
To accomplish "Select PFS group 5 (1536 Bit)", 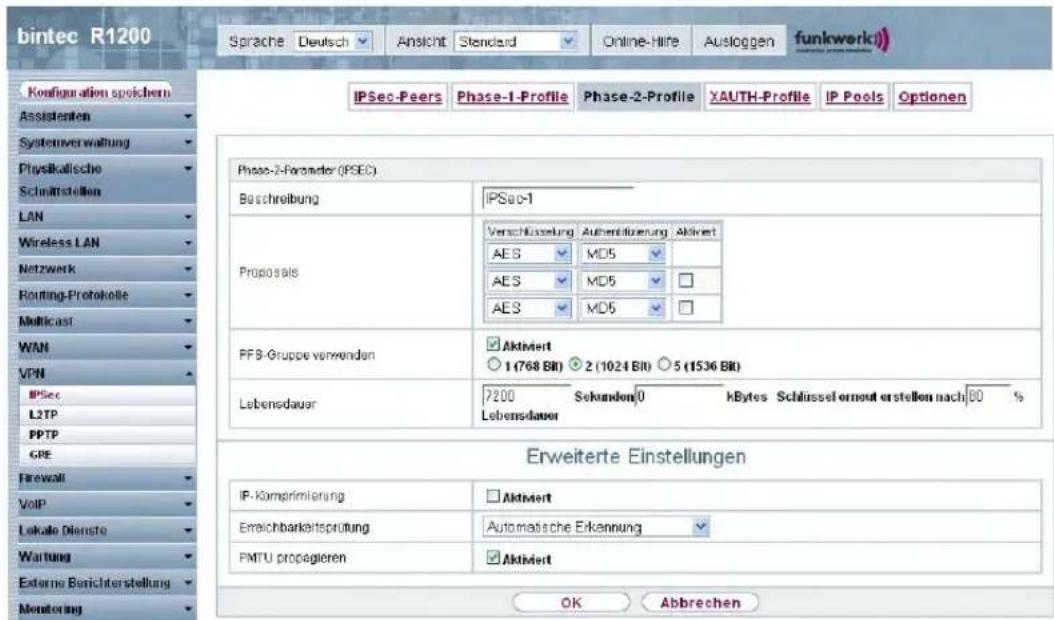I will coord(664,365).
